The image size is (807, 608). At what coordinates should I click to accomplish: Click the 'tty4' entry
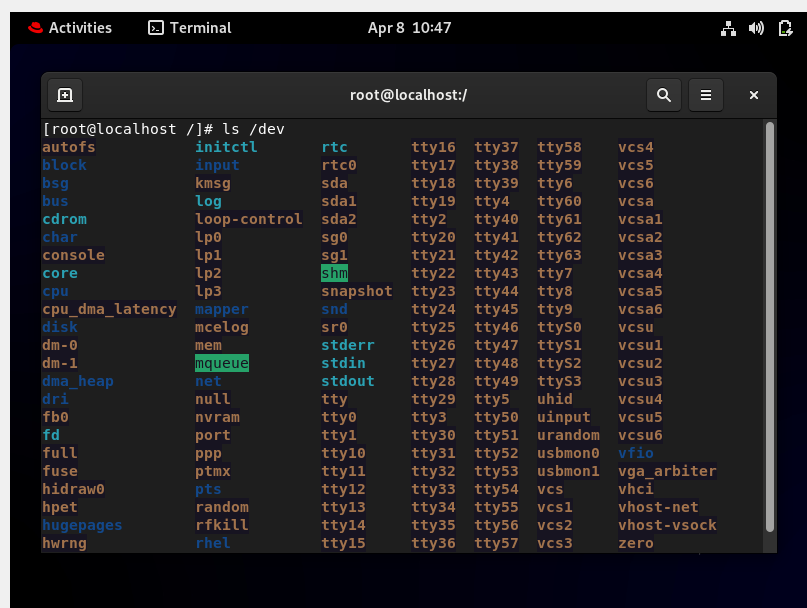[492, 201]
